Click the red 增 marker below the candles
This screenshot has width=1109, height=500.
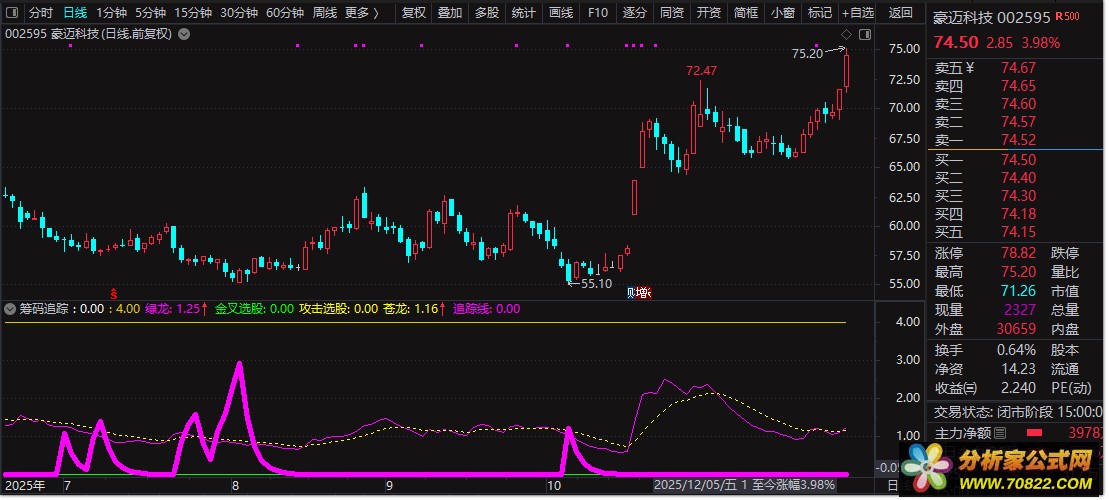pos(642,292)
